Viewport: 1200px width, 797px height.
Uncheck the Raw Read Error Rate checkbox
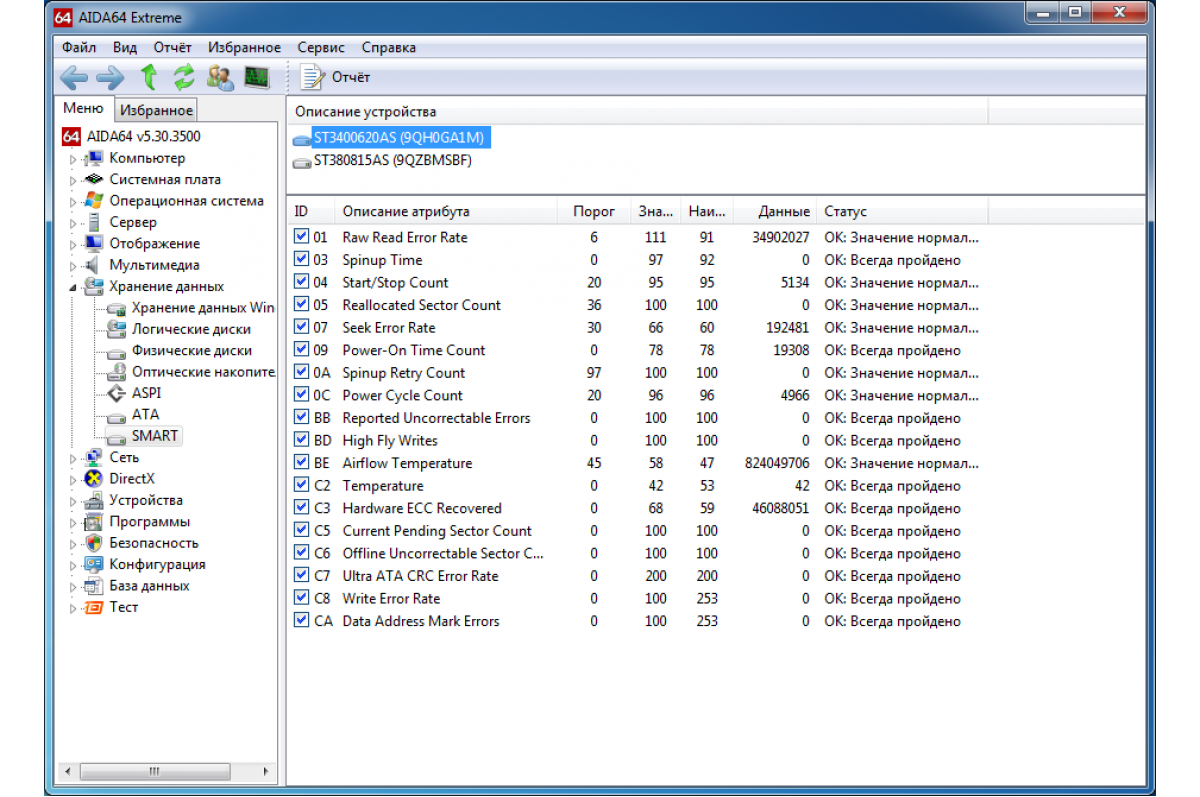[301, 237]
